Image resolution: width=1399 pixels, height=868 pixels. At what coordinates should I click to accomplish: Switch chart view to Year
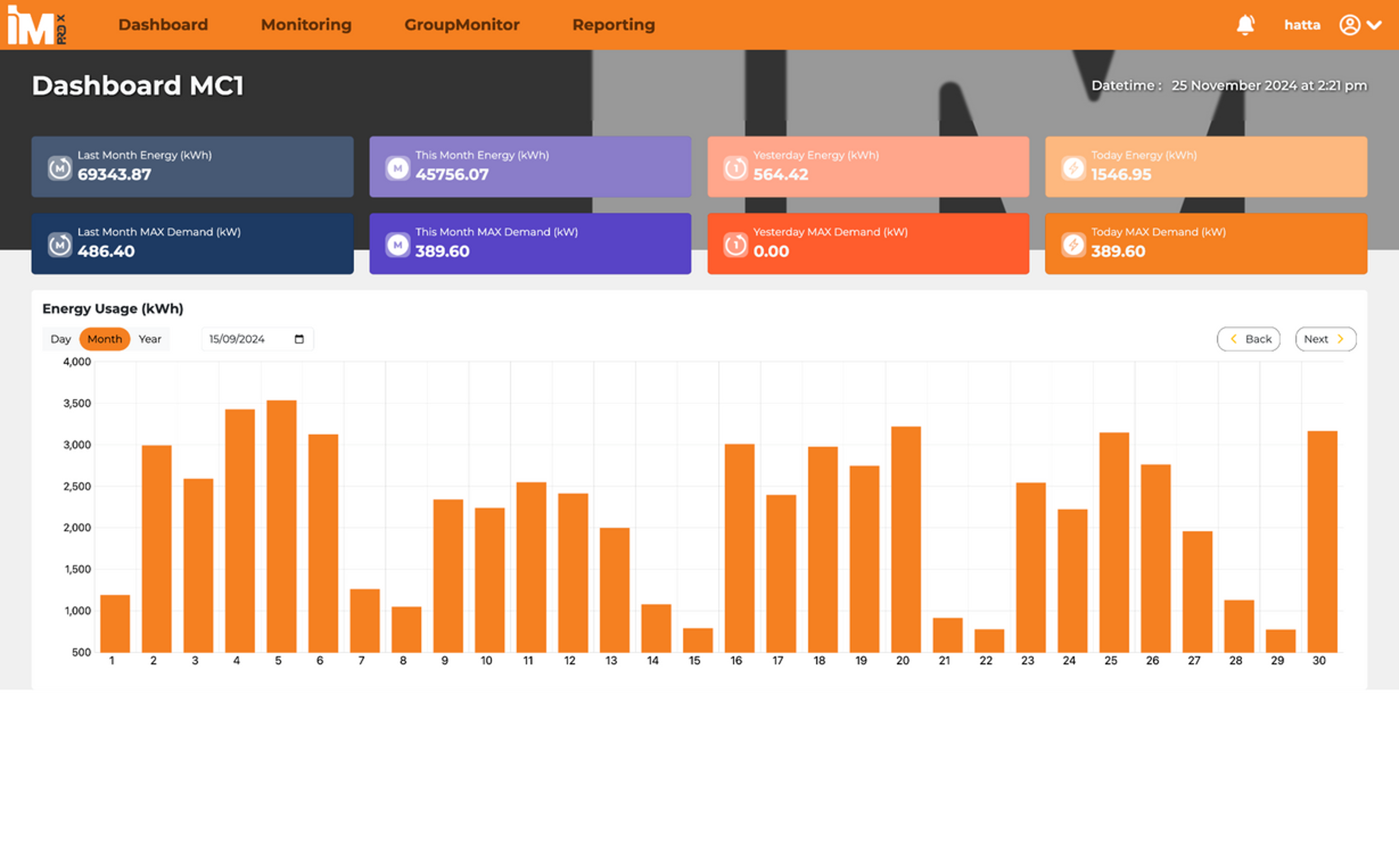click(150, 339)
